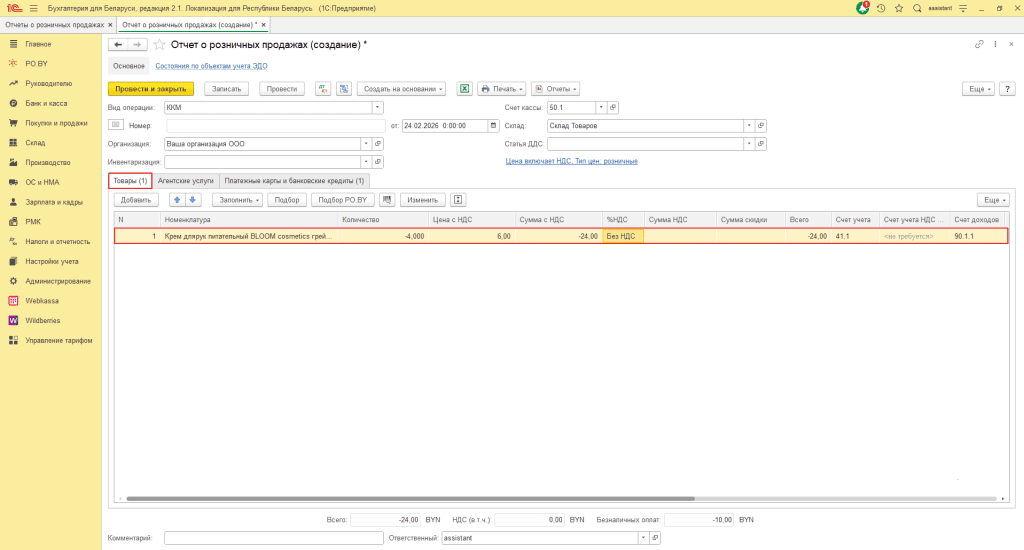Viewport: 1024px width, 550px height.
Task: Move row down with the blue arrow
Action: [194, 200]
